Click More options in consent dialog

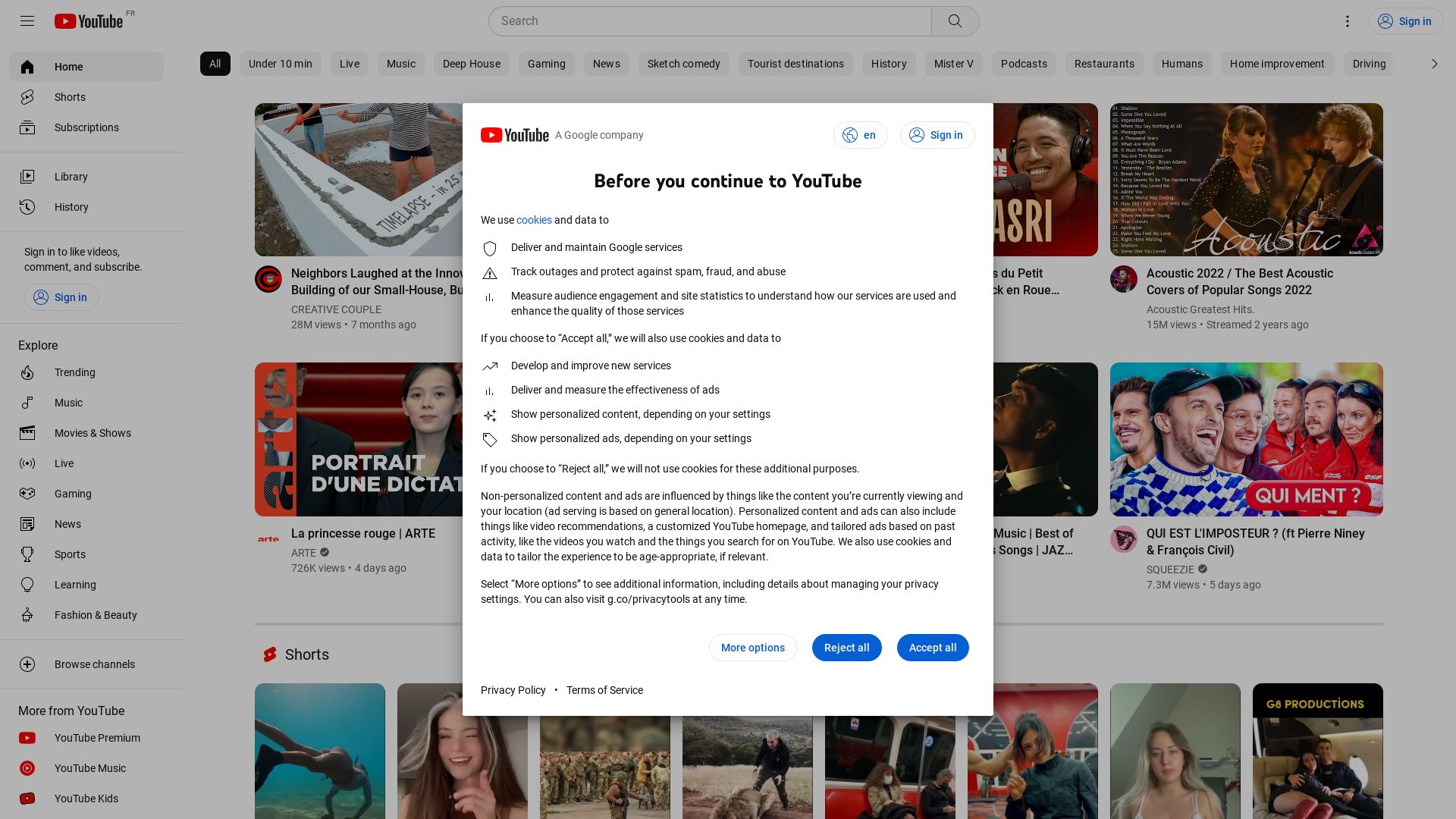point(753,648)
